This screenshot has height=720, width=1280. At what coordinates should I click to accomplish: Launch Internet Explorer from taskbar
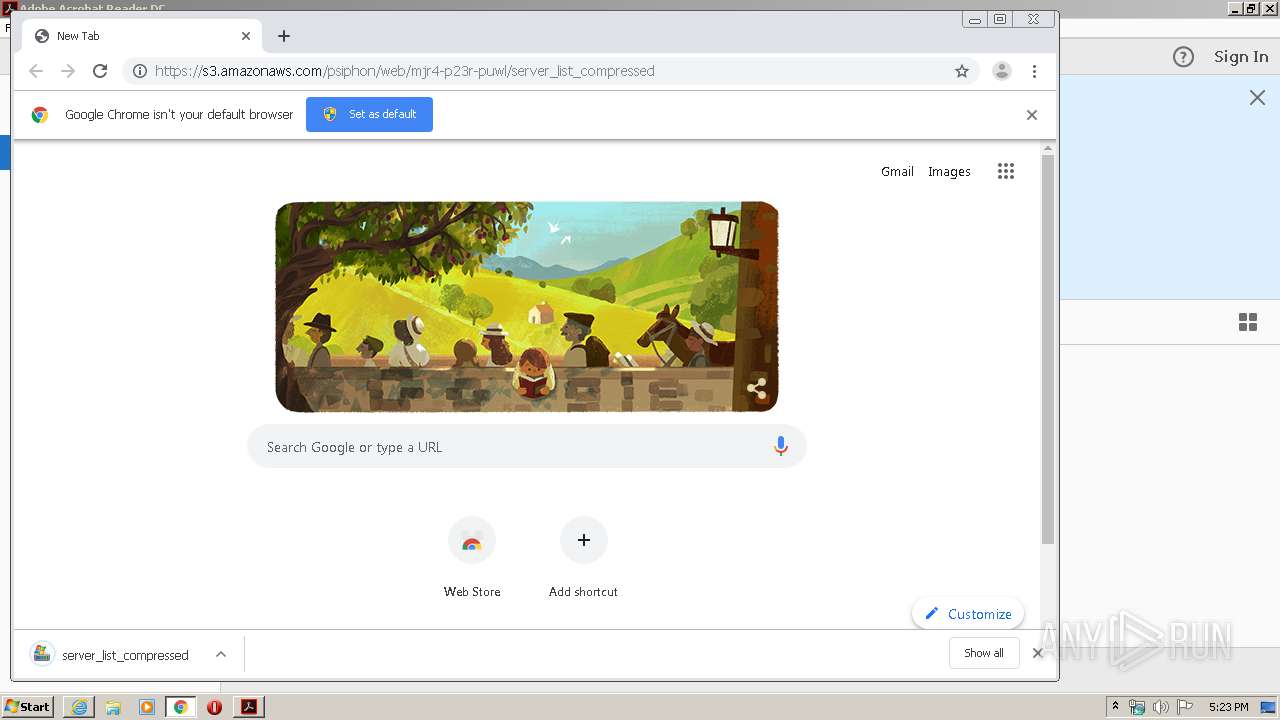tap(79, 707)
